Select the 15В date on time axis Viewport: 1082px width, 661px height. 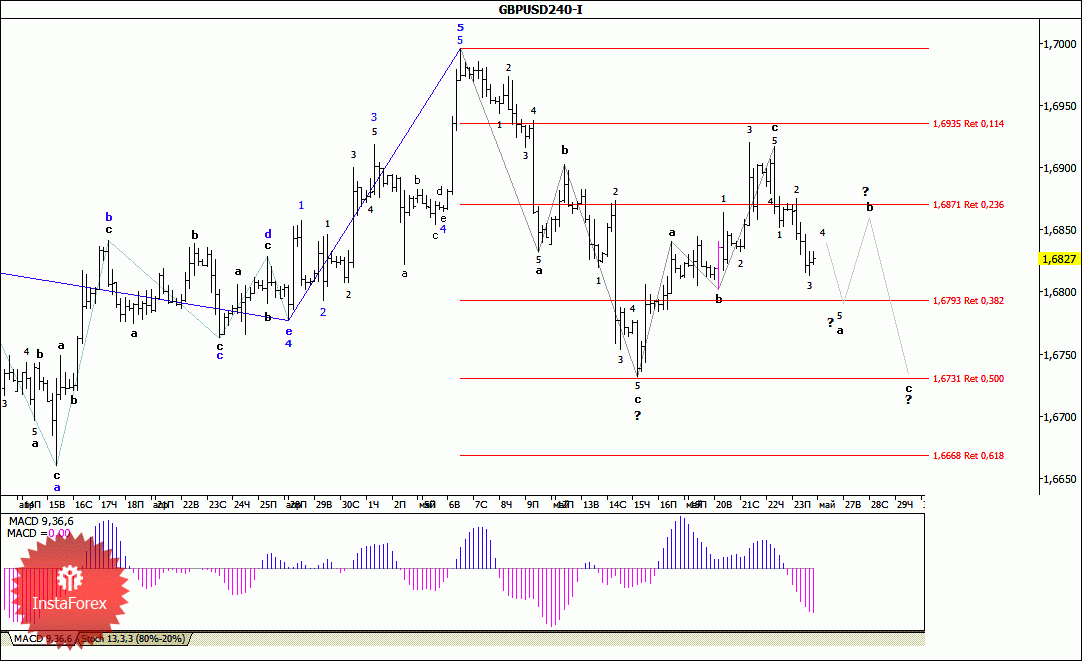click(57, 504)
